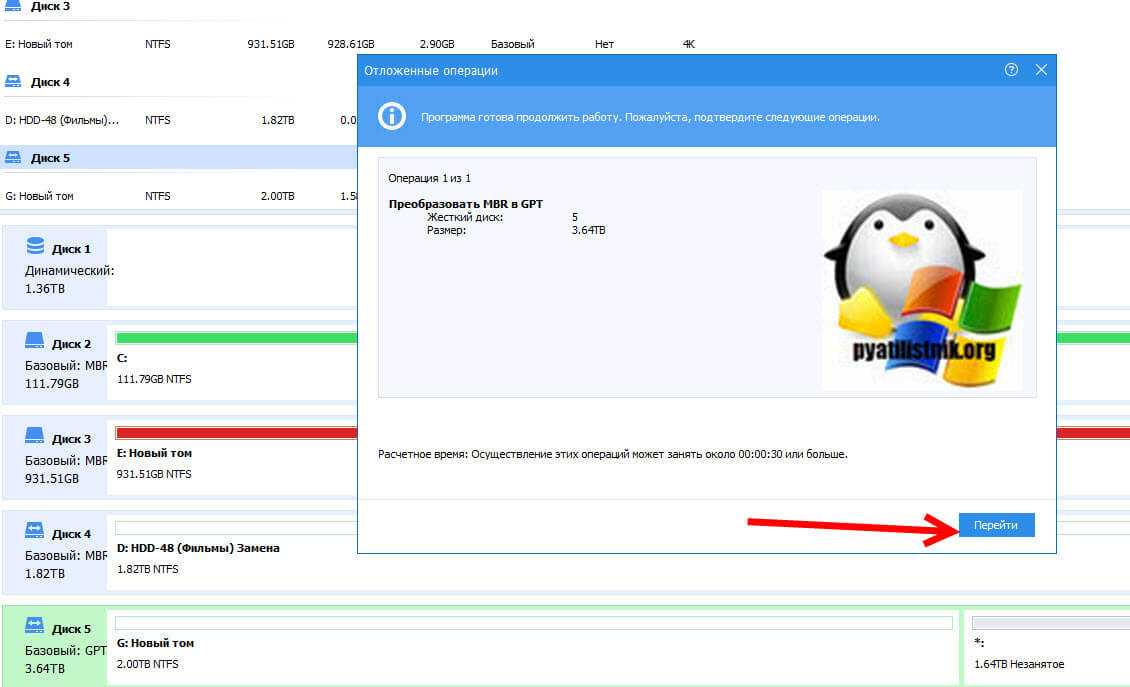Screen dimensions: 1130x687
Task: Close the Отложенные операции dialog
Action: [x=1041, y=70]
